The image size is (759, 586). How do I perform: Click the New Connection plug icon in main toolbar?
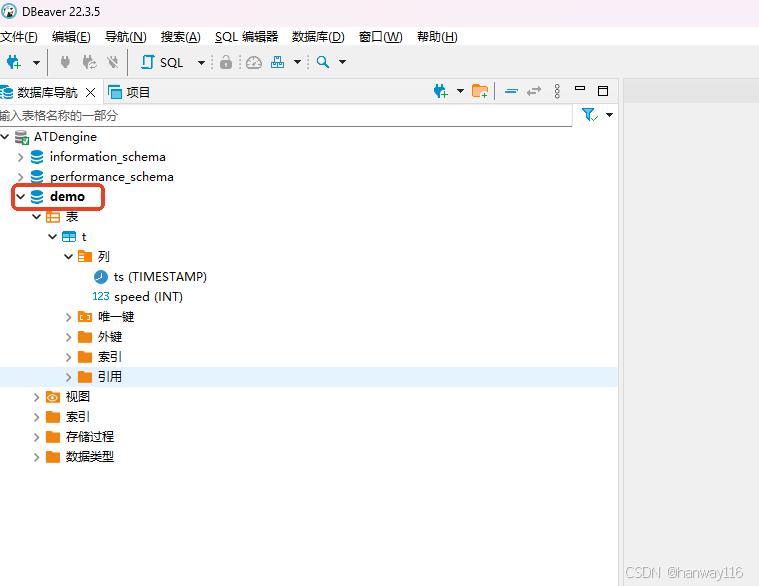click(14, 62)
